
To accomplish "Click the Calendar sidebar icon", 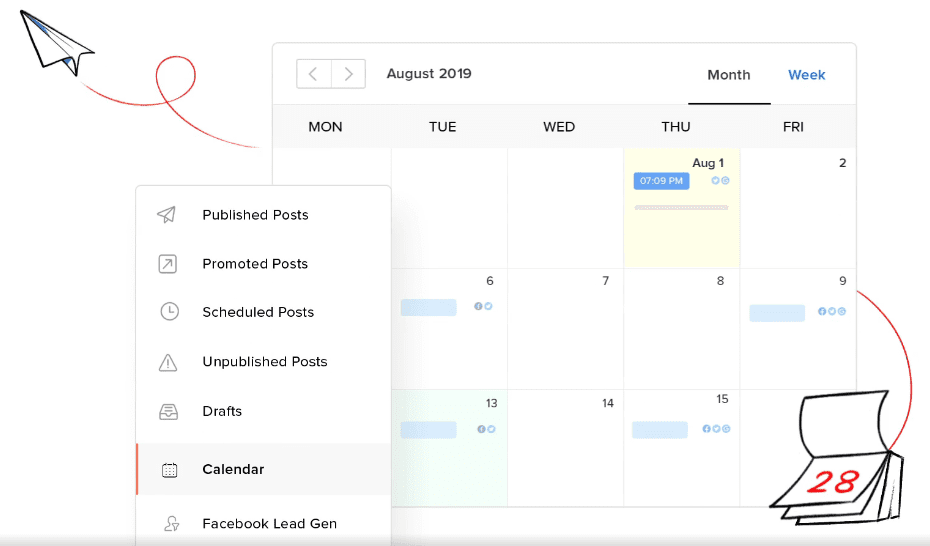I will (x=169, y=470).
